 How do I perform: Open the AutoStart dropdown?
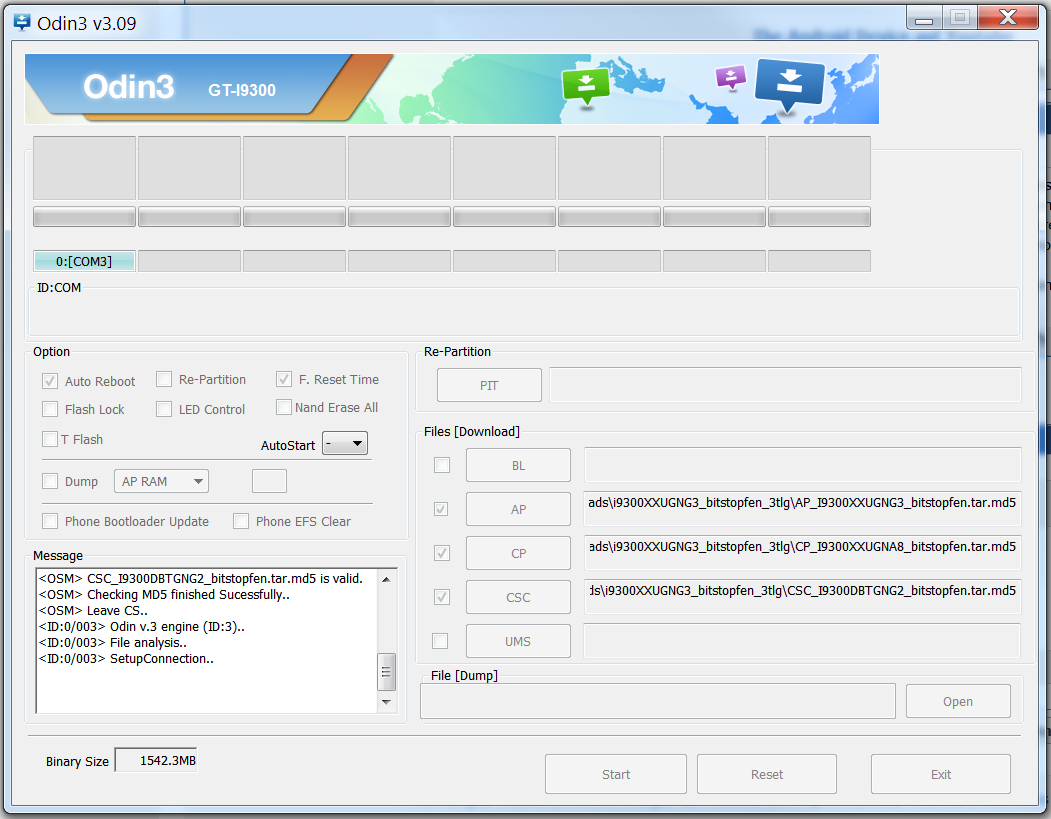(x=345, y=443)
